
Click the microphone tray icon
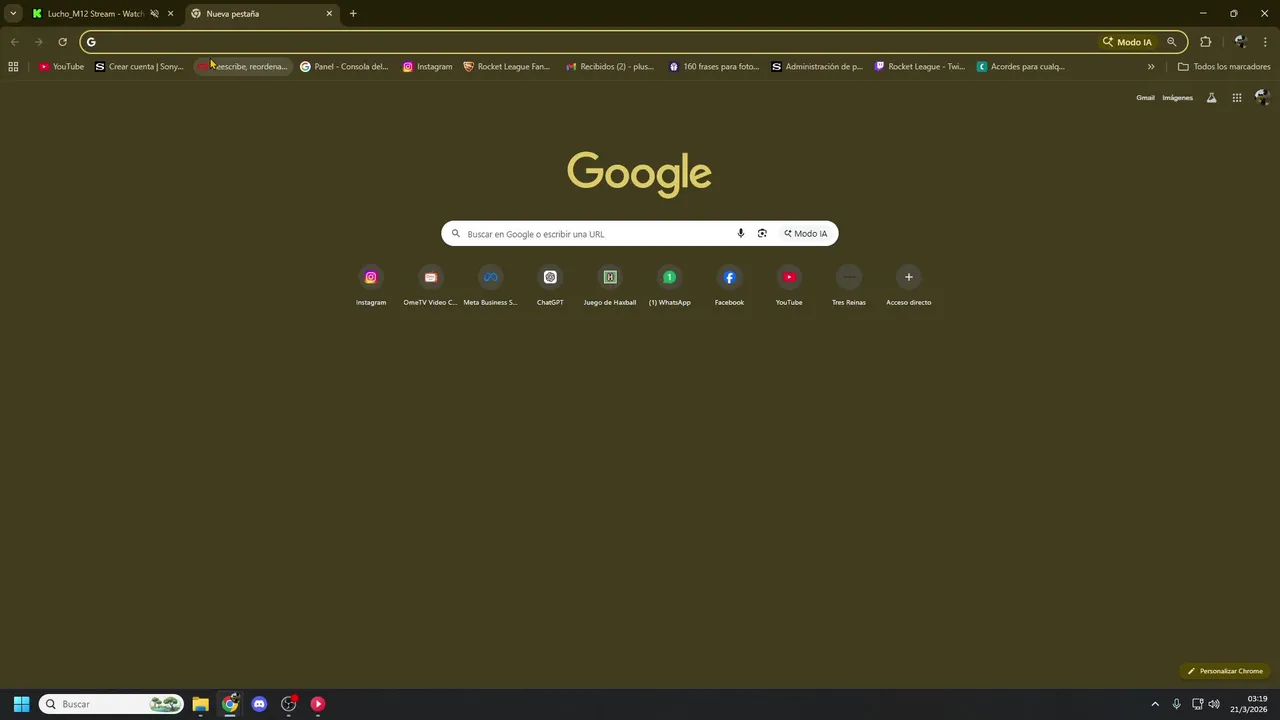coord(1176,704)
